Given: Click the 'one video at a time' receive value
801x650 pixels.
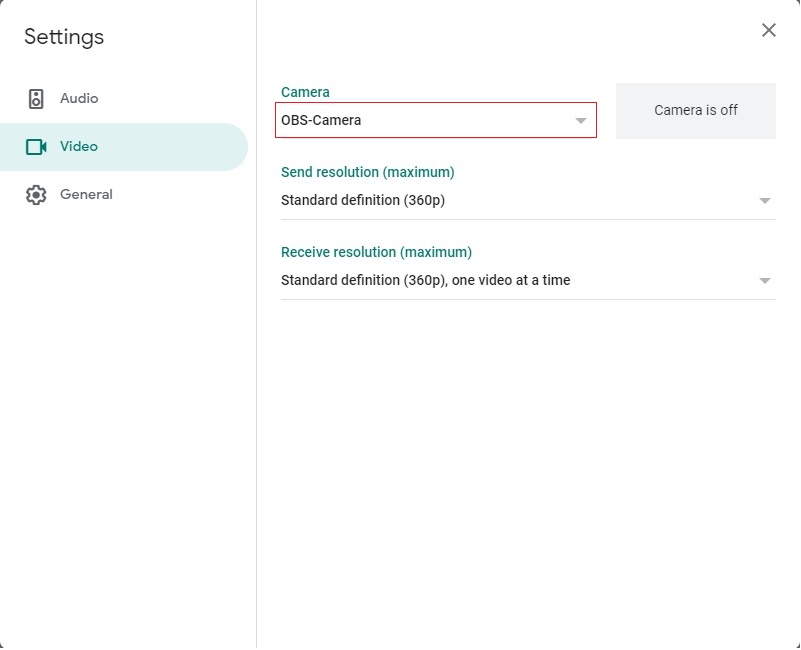Looking at the screenshot, I should tap(511, 280).
